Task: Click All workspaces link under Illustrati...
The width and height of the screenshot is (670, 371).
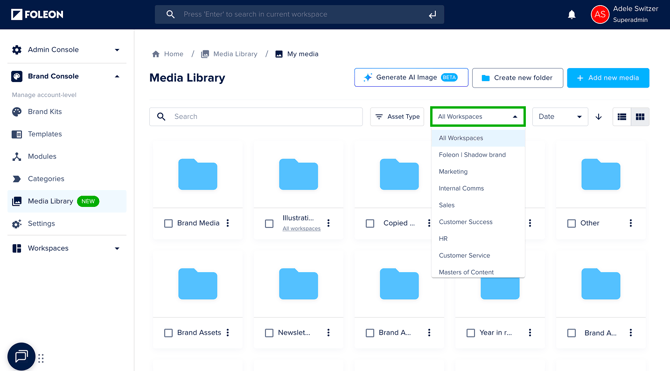Action: pyautogui.click(x=301, y=229)
